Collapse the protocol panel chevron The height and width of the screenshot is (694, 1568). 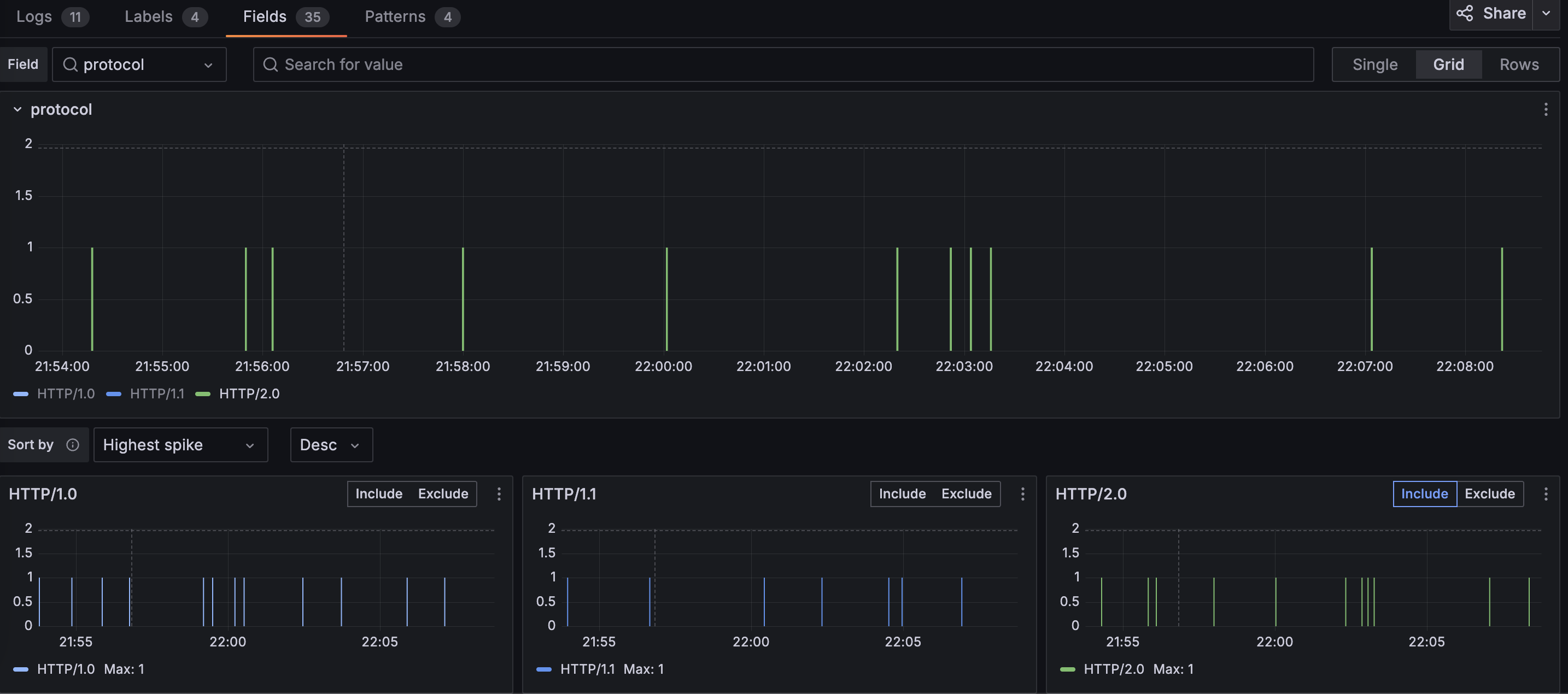tap(17, 109)
